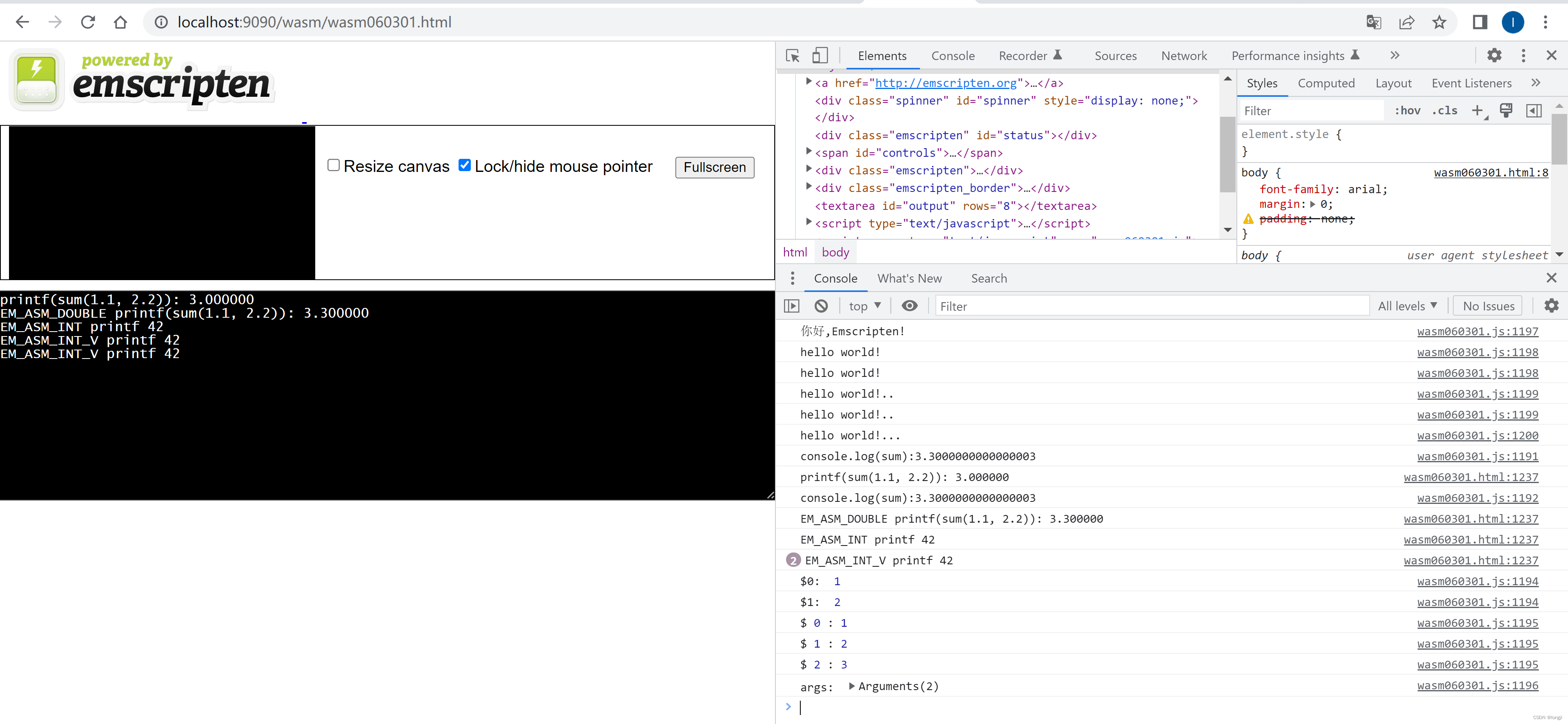This screenshot has width=1568, height=724.
Task: Open DevTools customize three-dot menu
Action: point(1523,56)
